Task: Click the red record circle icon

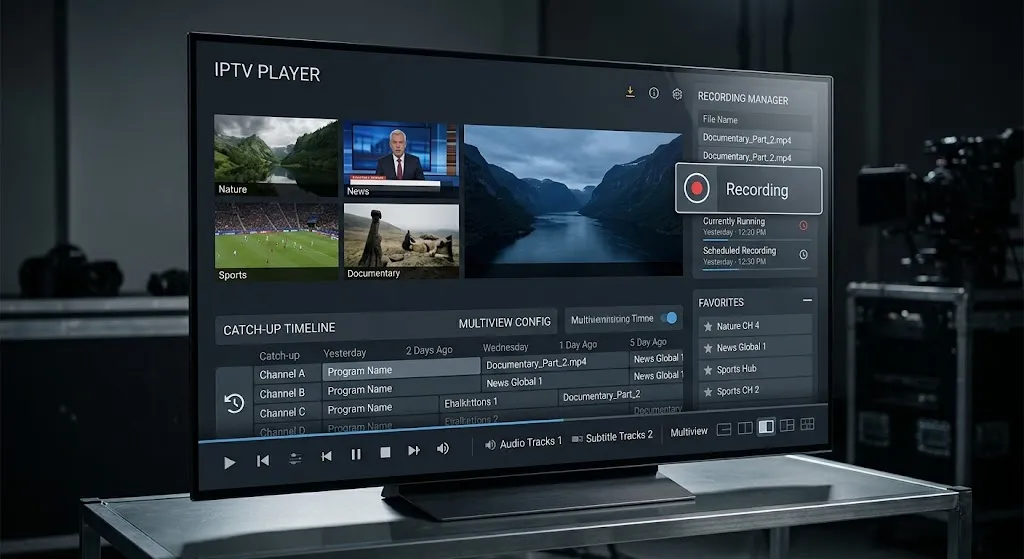Action: 697,188
